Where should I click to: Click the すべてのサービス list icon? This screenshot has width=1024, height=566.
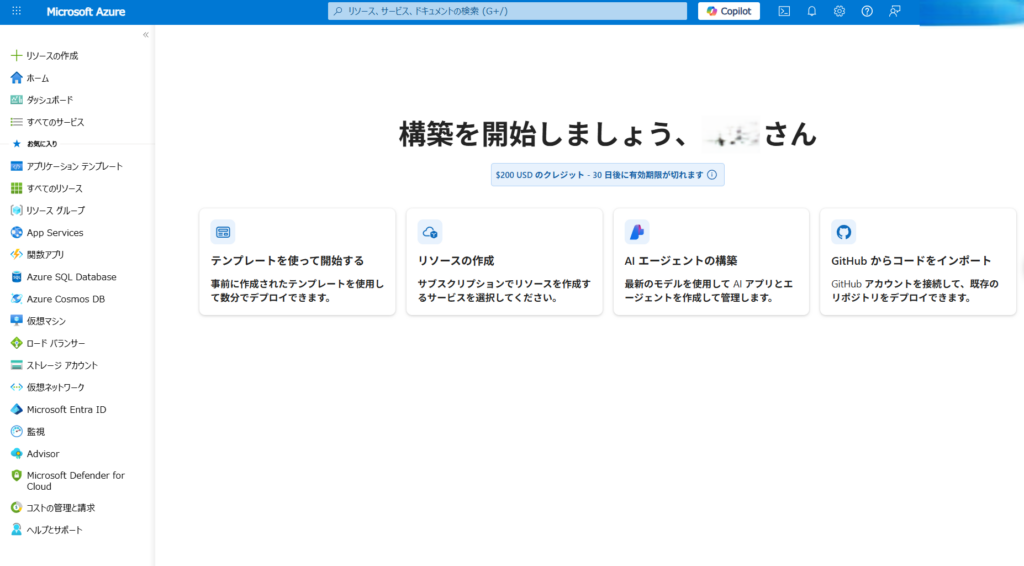(16, 122)
